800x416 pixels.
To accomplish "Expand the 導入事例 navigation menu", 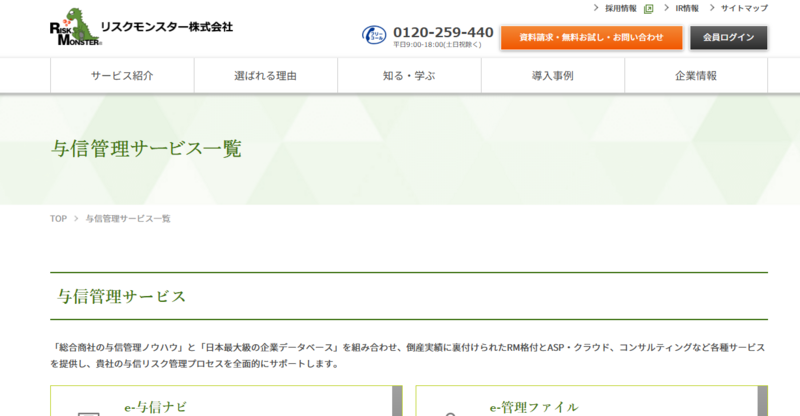I will [x=552, y=76].
